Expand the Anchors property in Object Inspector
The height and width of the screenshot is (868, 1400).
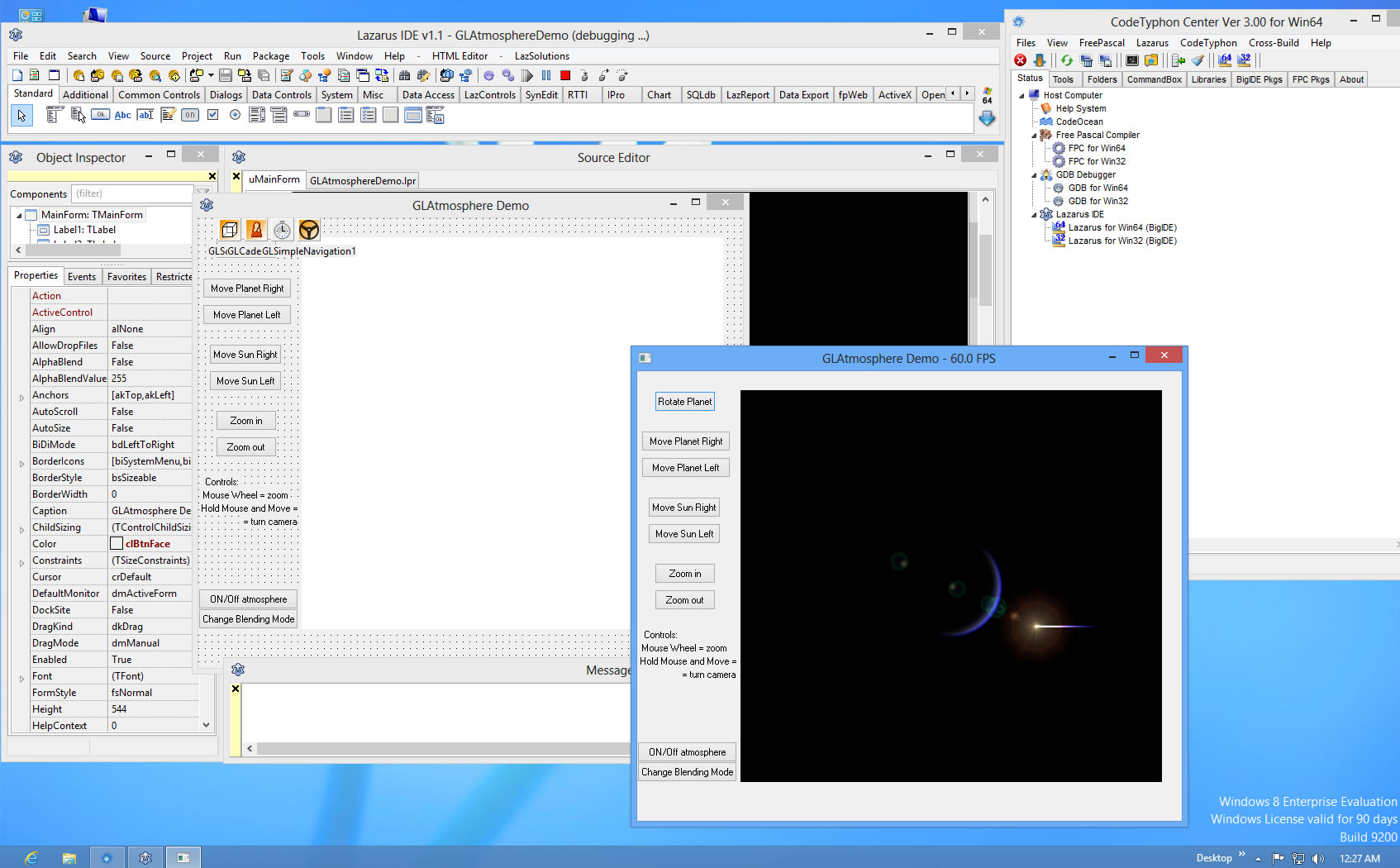pos(21,398)
